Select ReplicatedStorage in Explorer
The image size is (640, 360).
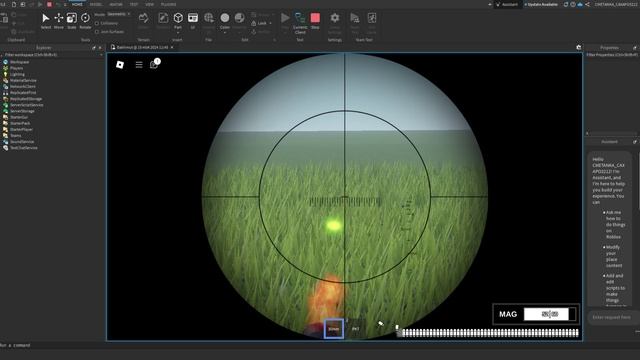pos(26,99)
